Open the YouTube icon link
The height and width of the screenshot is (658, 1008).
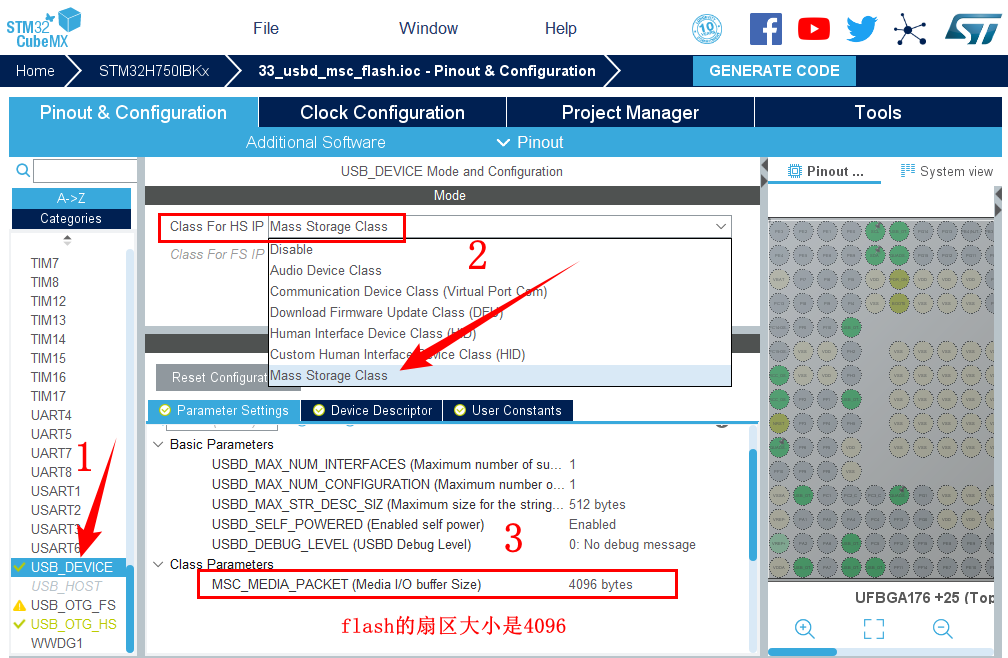click(x=814, y=28)
